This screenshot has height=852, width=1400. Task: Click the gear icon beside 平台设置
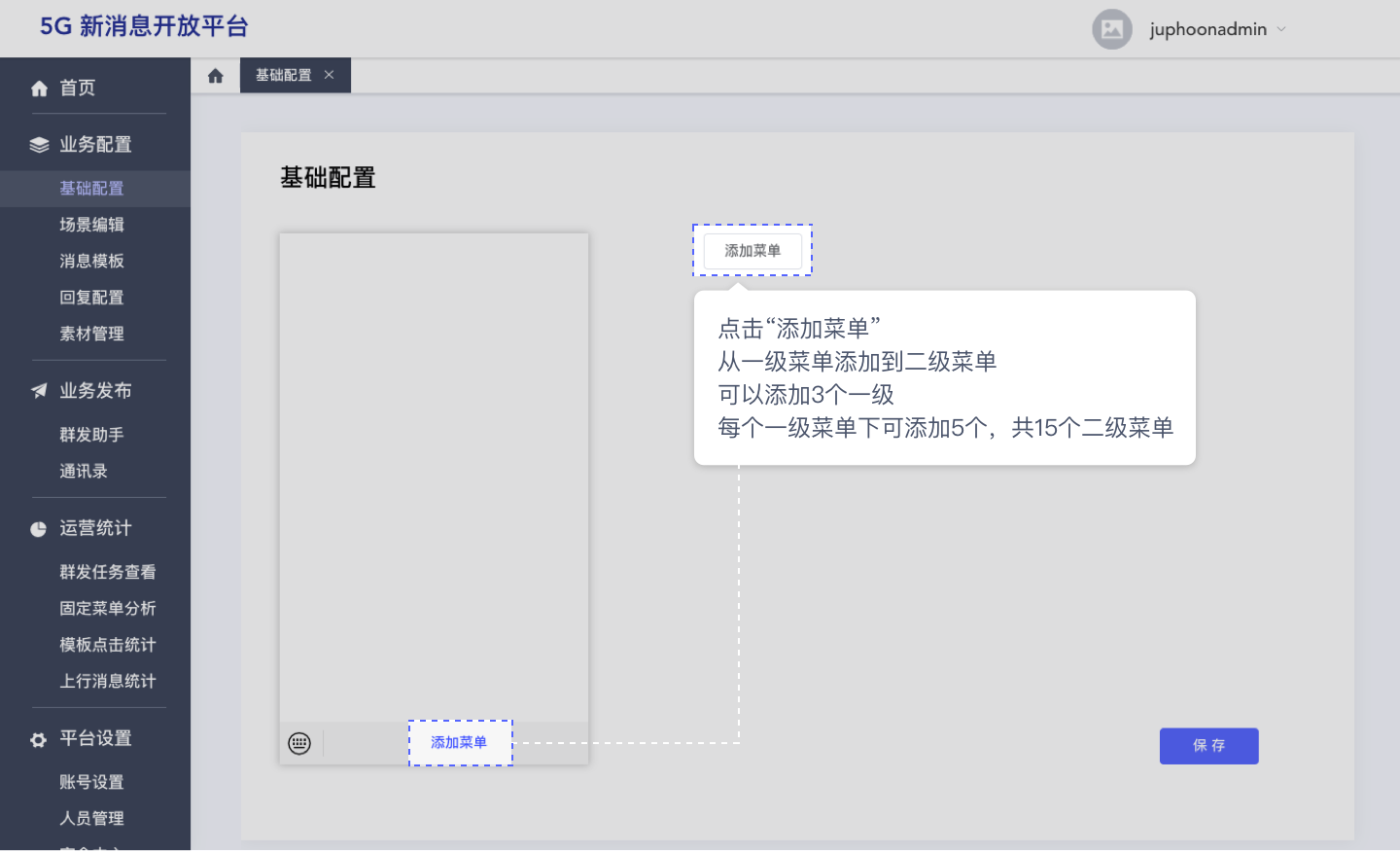39,738
